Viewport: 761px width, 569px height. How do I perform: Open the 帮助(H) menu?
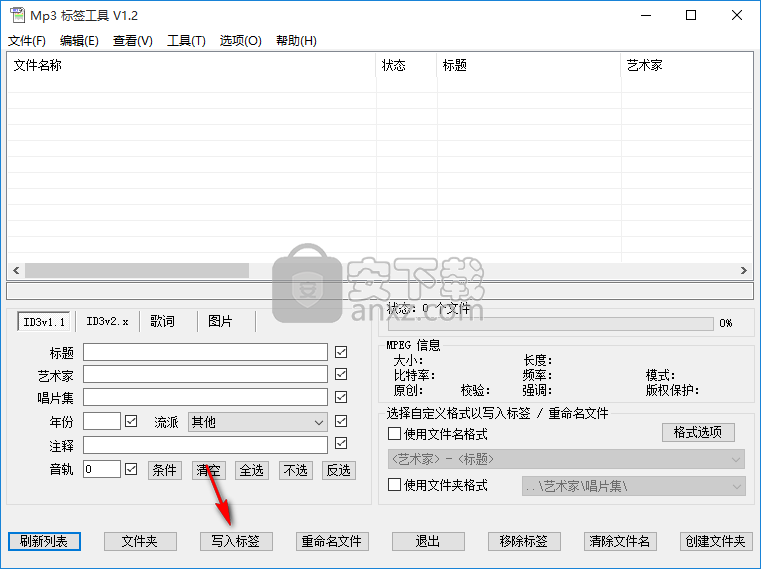tap(296, 41)
